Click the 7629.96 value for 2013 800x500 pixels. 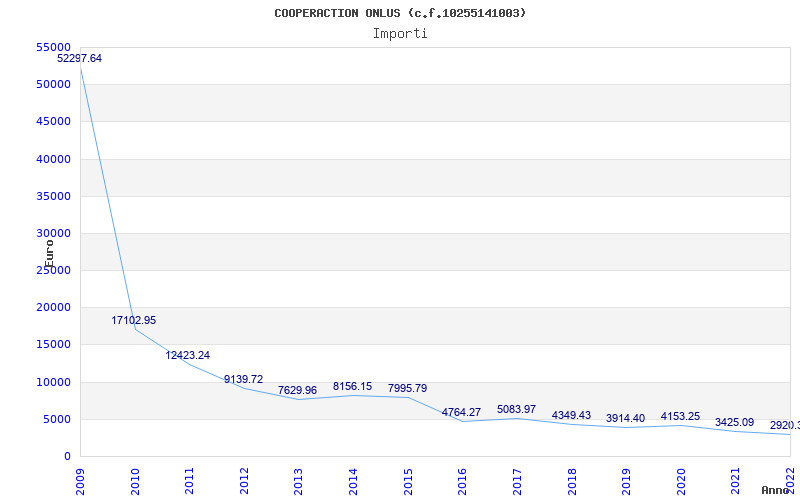pos(297,391)
